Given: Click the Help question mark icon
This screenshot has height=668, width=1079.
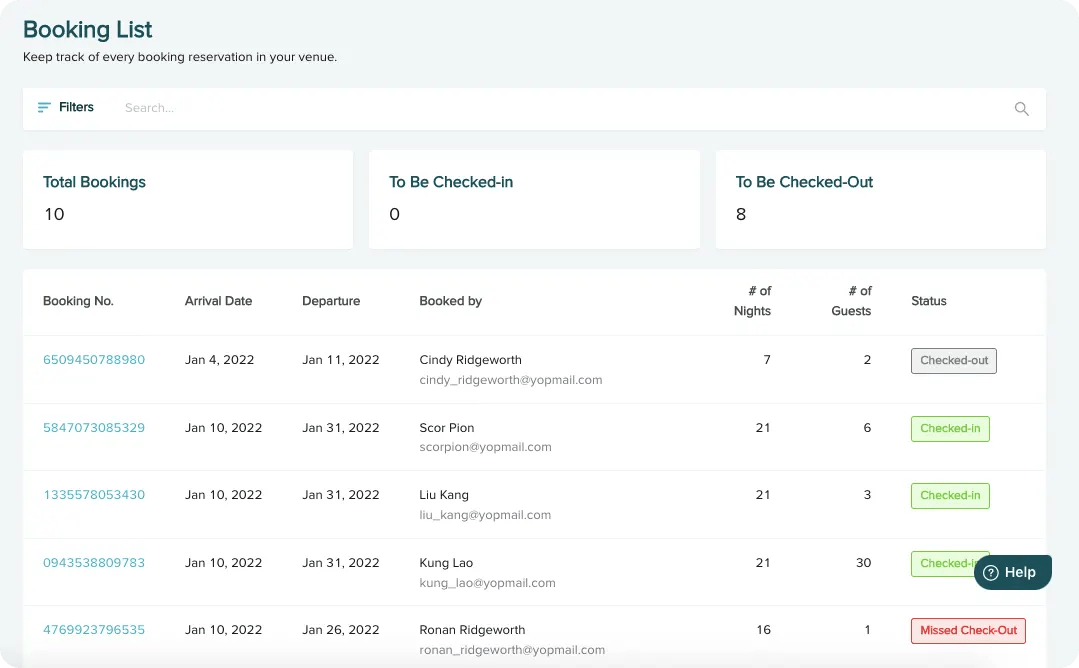Looking at the screenshot, I should click(x=991, y=573).
